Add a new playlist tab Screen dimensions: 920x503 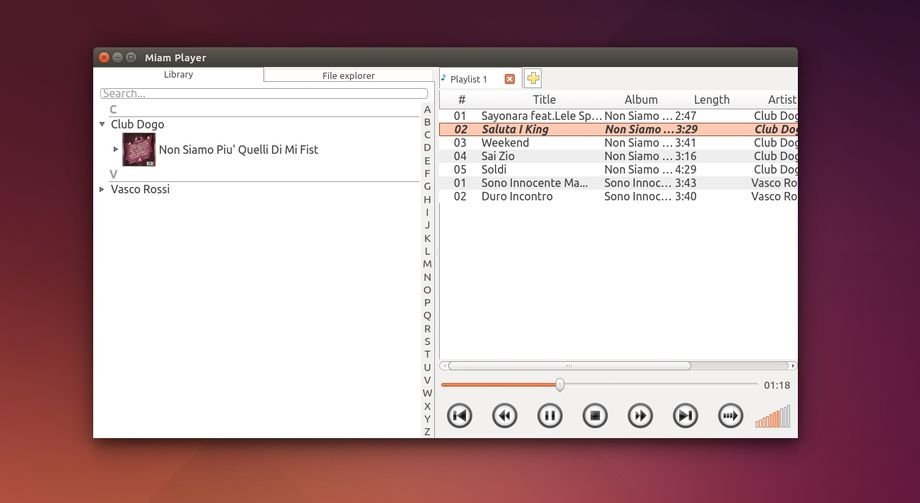(533, 79)
